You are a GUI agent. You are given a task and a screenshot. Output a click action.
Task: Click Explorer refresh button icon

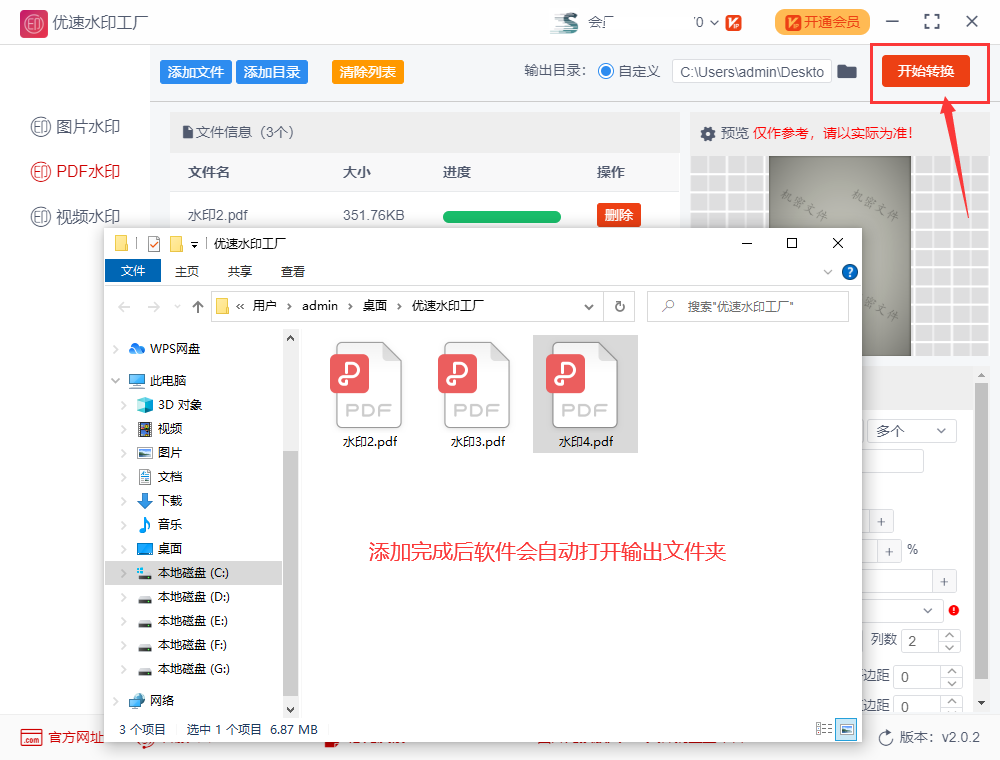(619, 307)
